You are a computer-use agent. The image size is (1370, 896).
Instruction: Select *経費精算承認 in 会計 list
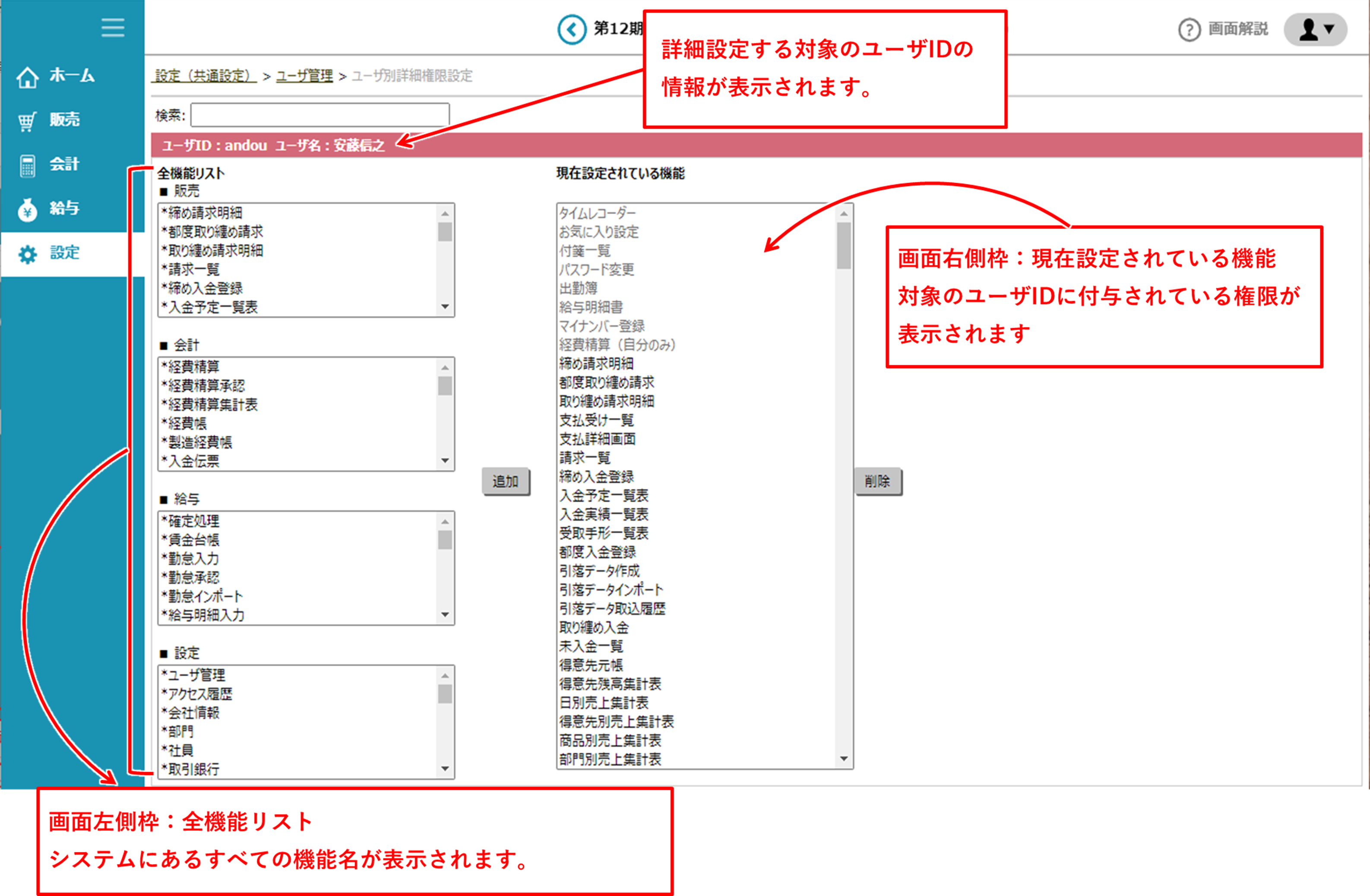[297, 386]
